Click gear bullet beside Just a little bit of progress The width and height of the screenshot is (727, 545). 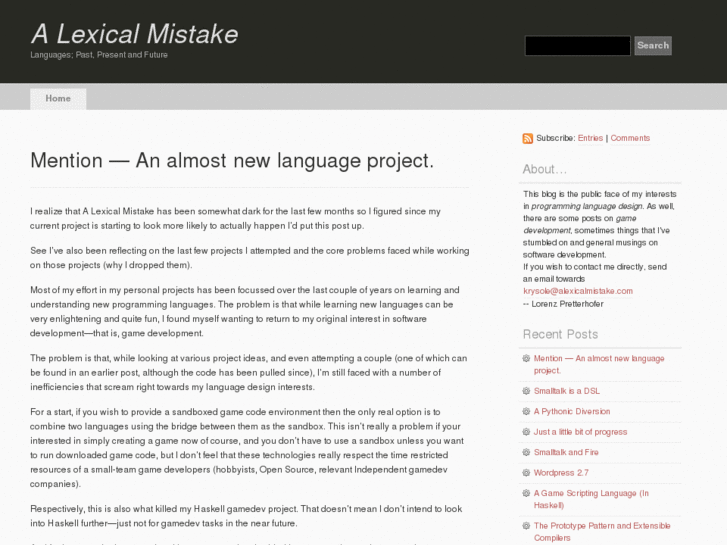(x=526, y=432)
